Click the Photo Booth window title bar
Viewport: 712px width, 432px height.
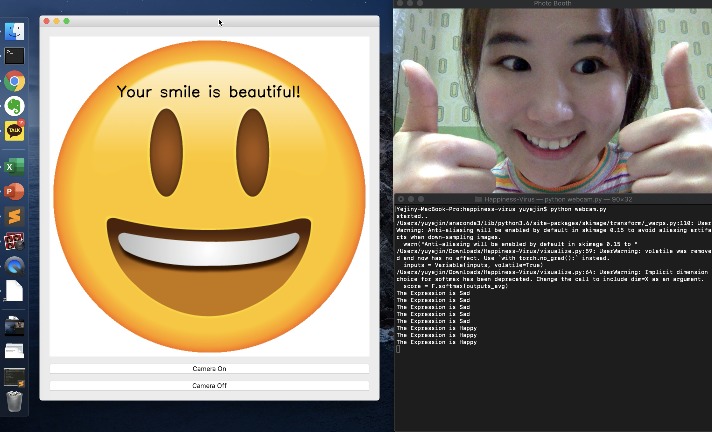point(553,4)
